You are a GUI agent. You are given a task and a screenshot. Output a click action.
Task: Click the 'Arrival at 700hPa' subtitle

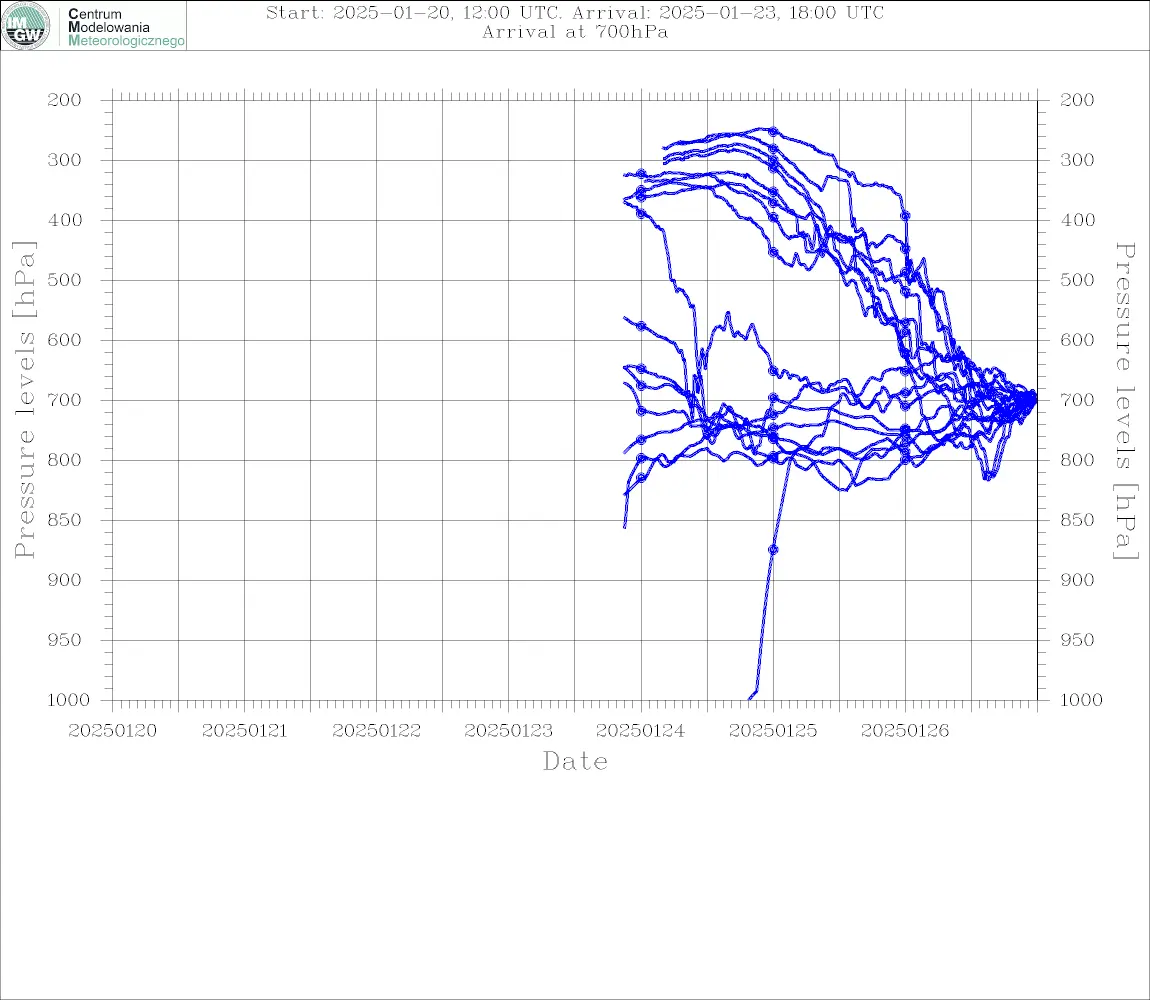pos(575,32)
